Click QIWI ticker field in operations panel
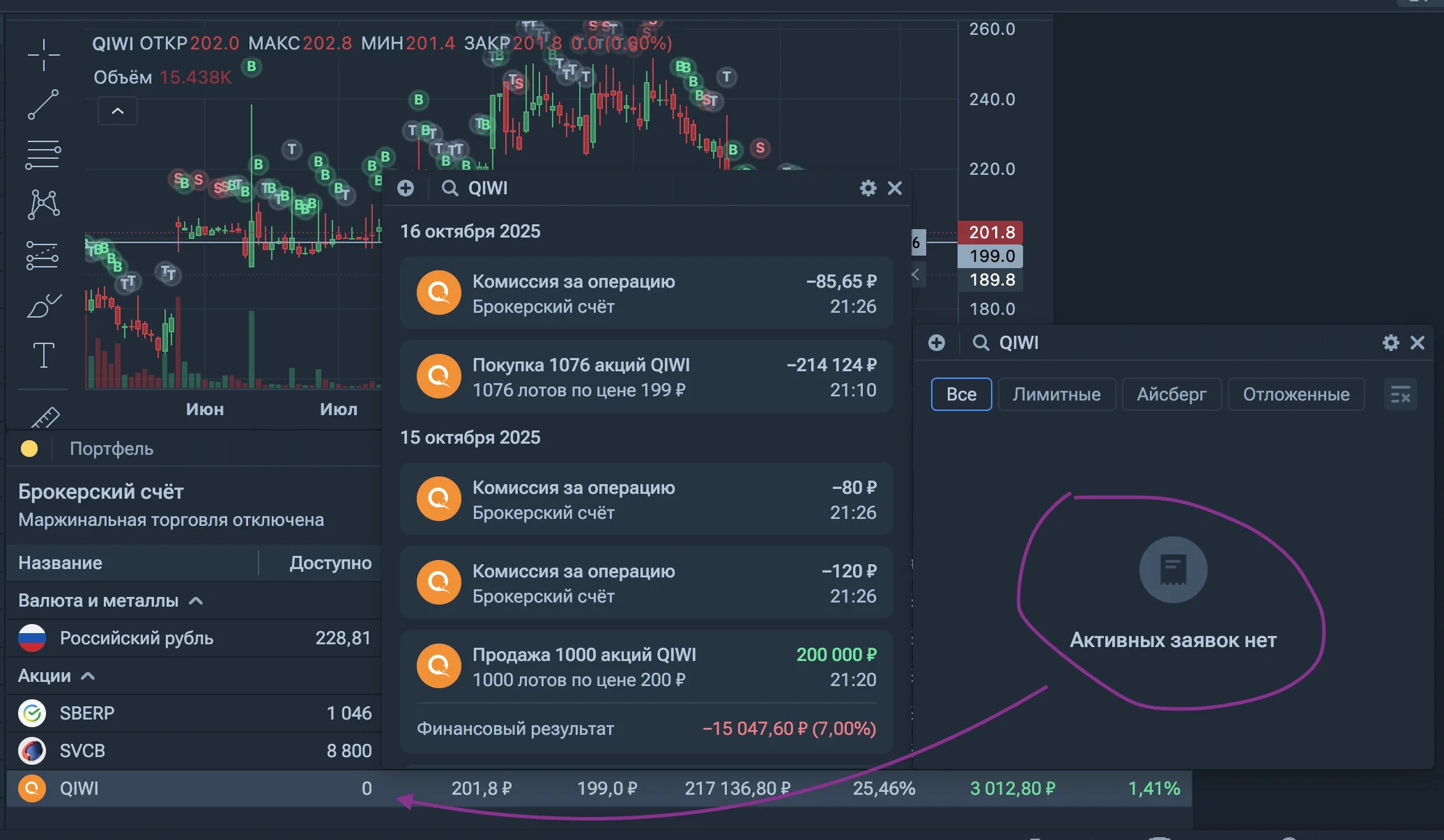The image size is (1444, 840). click(488, 188)
